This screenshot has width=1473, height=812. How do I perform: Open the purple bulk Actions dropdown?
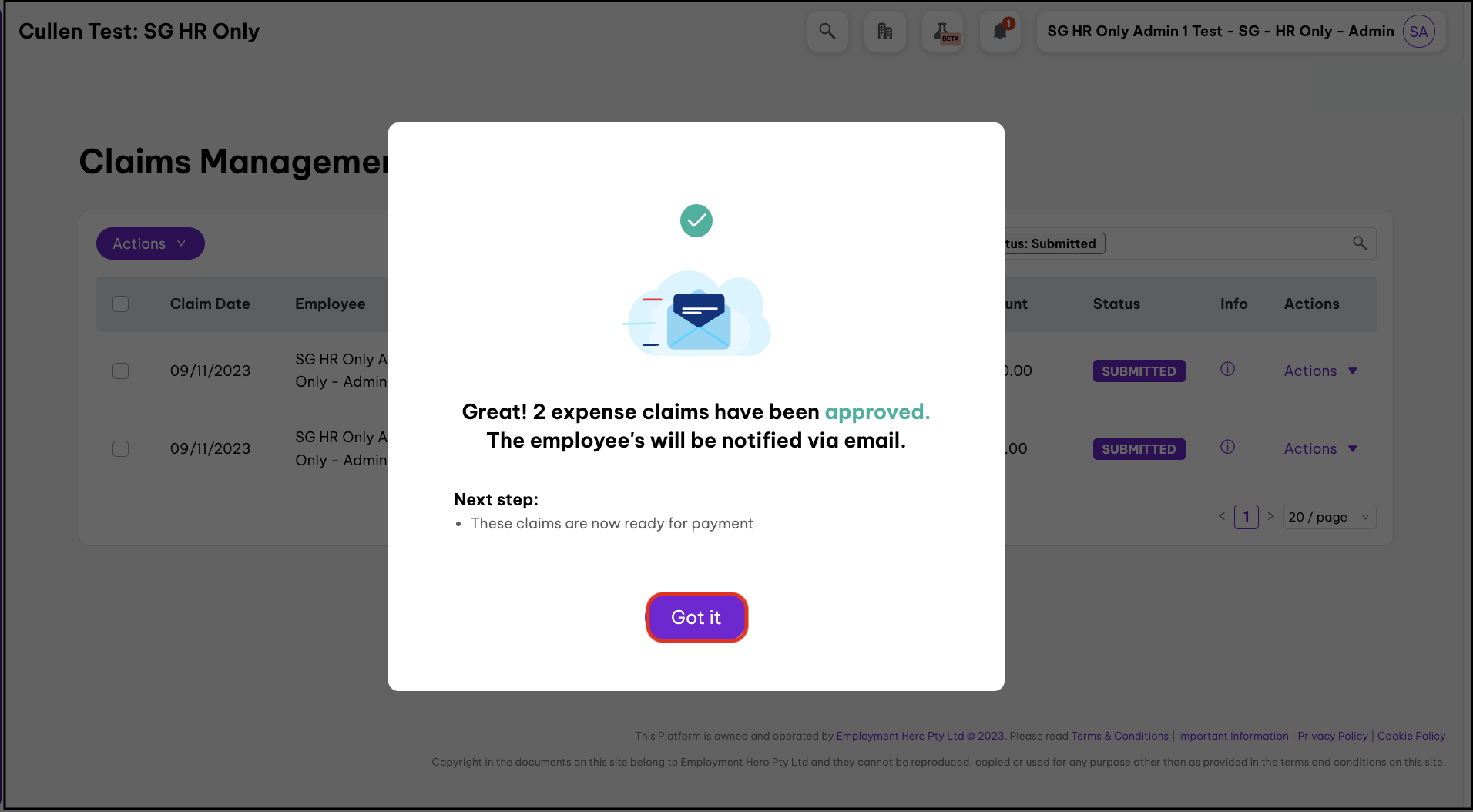pyautogui.click(x=150, y=243)
